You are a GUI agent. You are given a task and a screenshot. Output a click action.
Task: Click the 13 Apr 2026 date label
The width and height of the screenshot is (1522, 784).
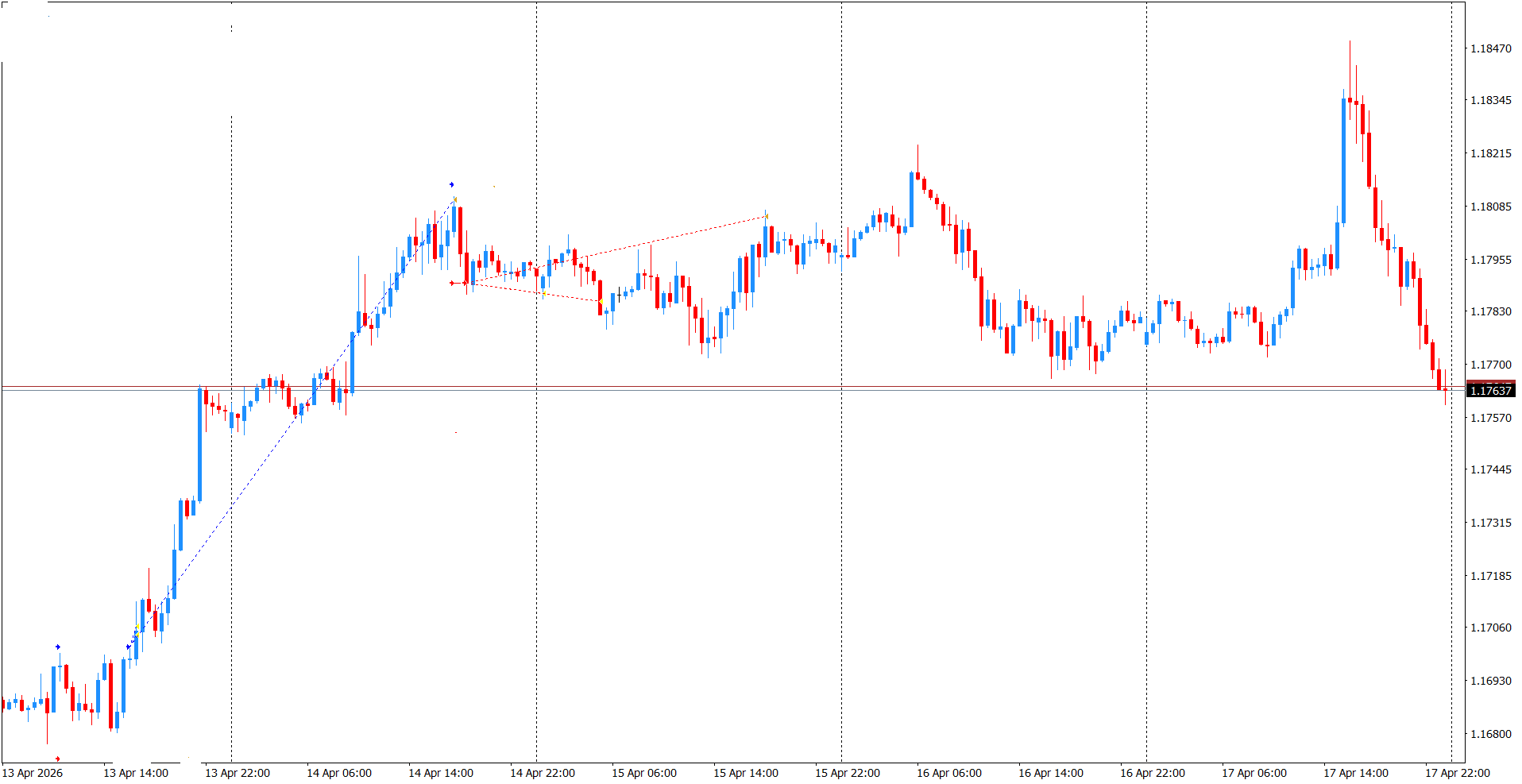click(33, 773)
